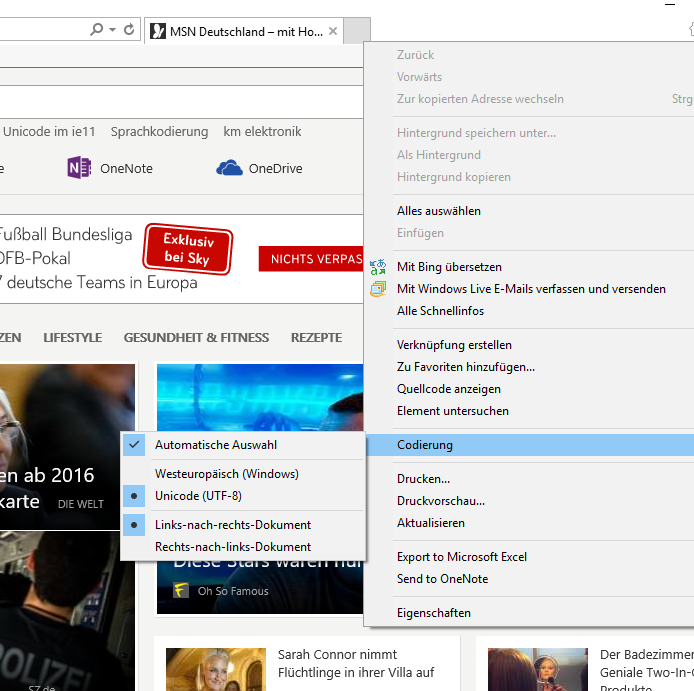Click the 'Fußball Bundesliga' banner text
694x691 pixels.
point(66,235)
